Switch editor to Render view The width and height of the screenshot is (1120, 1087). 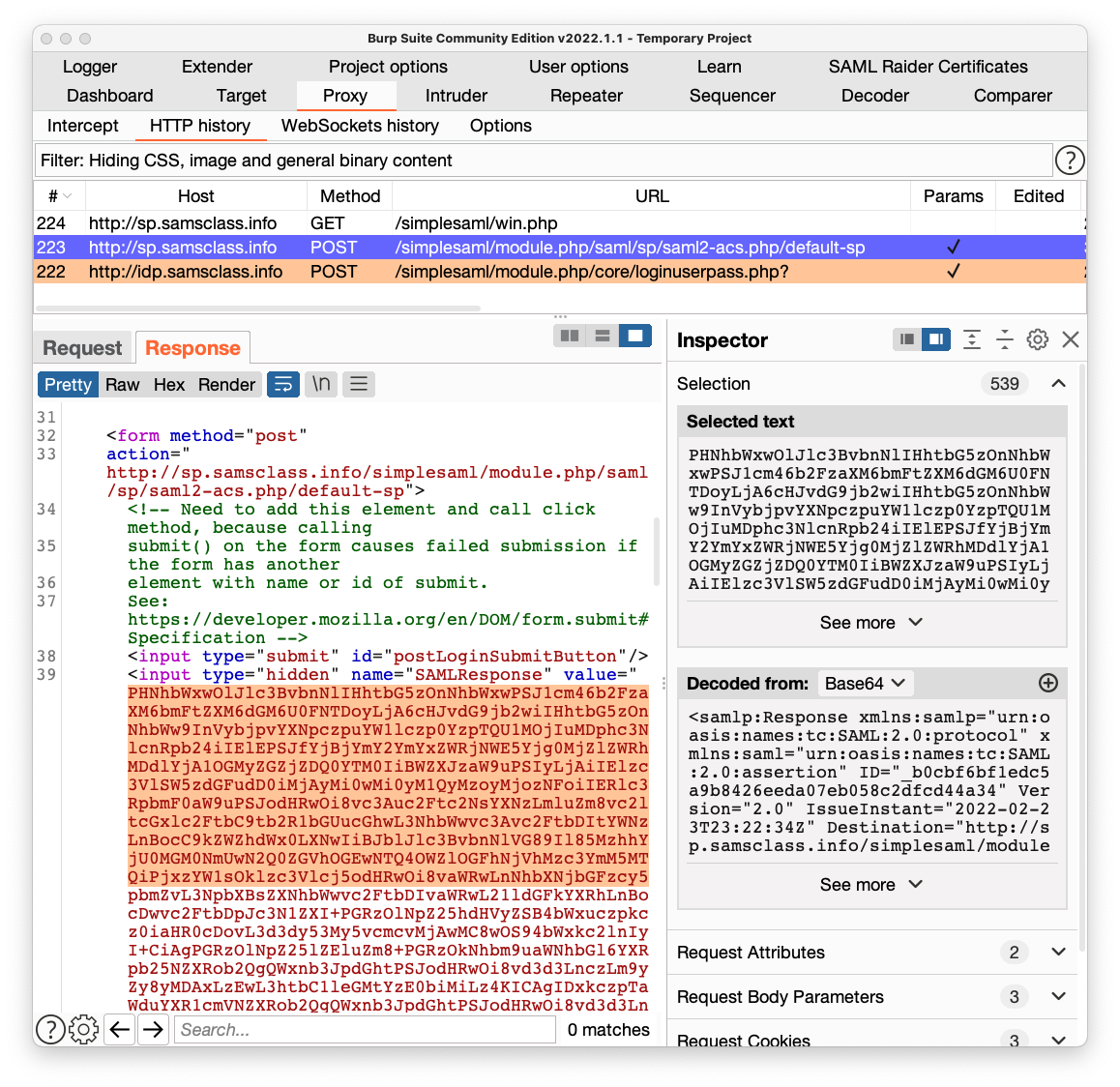pos(226,384)
